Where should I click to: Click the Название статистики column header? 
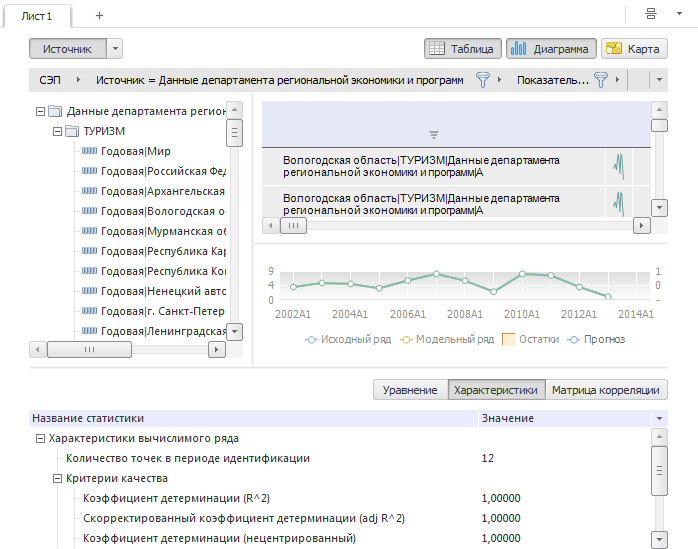click(x=253, y=419)
